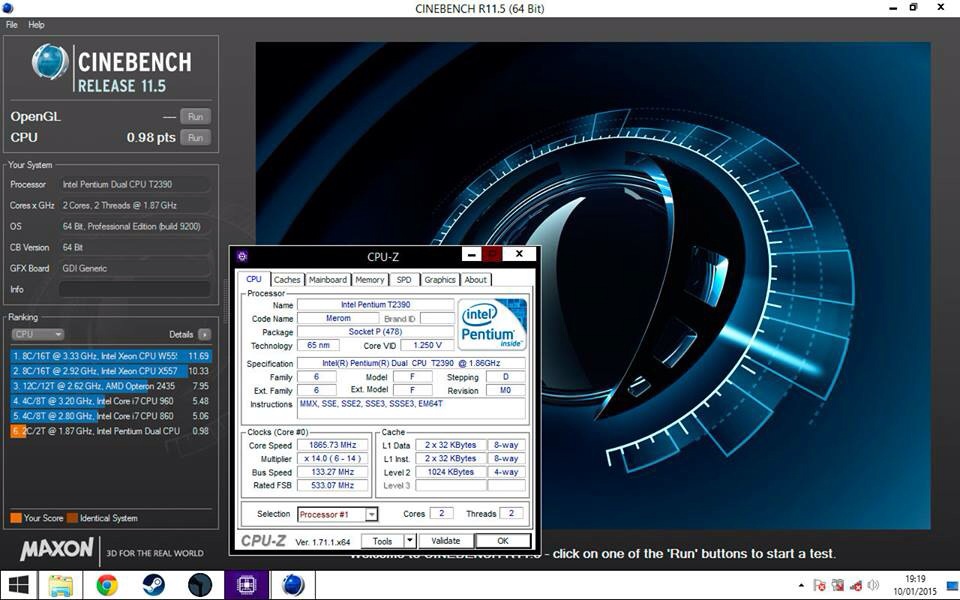Screen dimensions: 960x600
Task: Open Windows Start button on taskbar
Action: tap(18, 585)
